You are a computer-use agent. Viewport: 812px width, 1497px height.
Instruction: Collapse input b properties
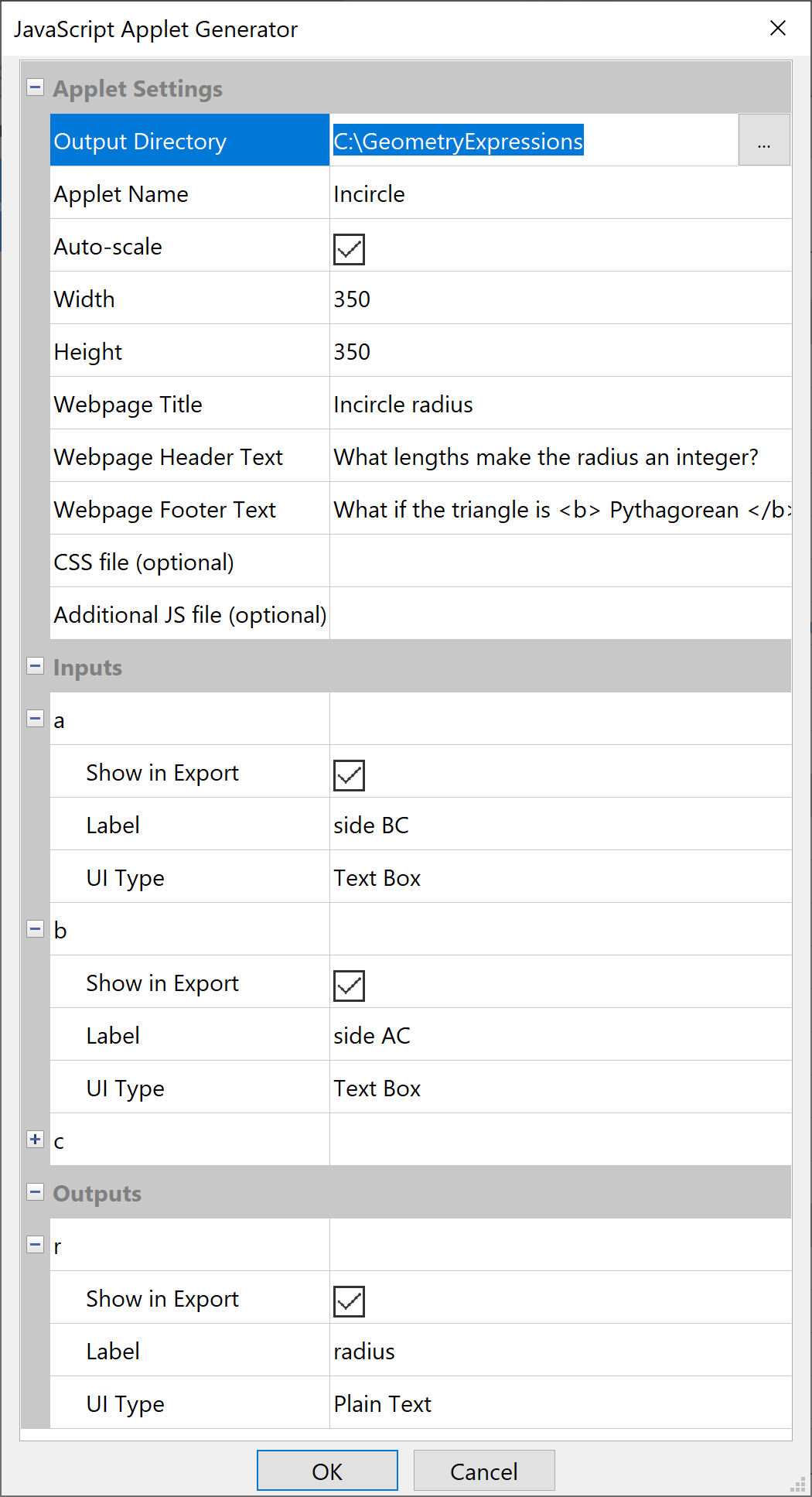click(x=35, y=928)
